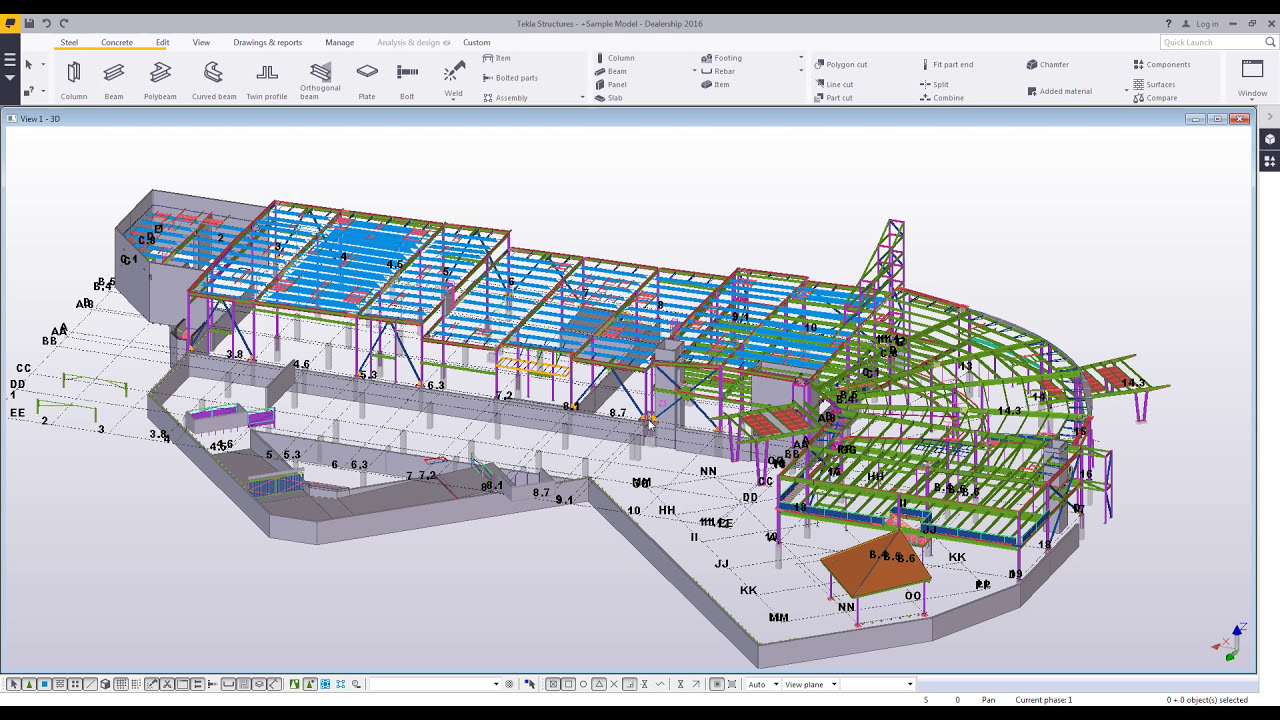Toggle the end point snap switch

[568, 685]
